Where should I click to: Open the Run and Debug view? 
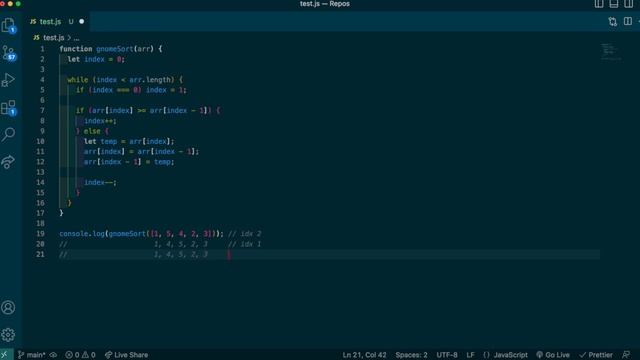[8, 80]
